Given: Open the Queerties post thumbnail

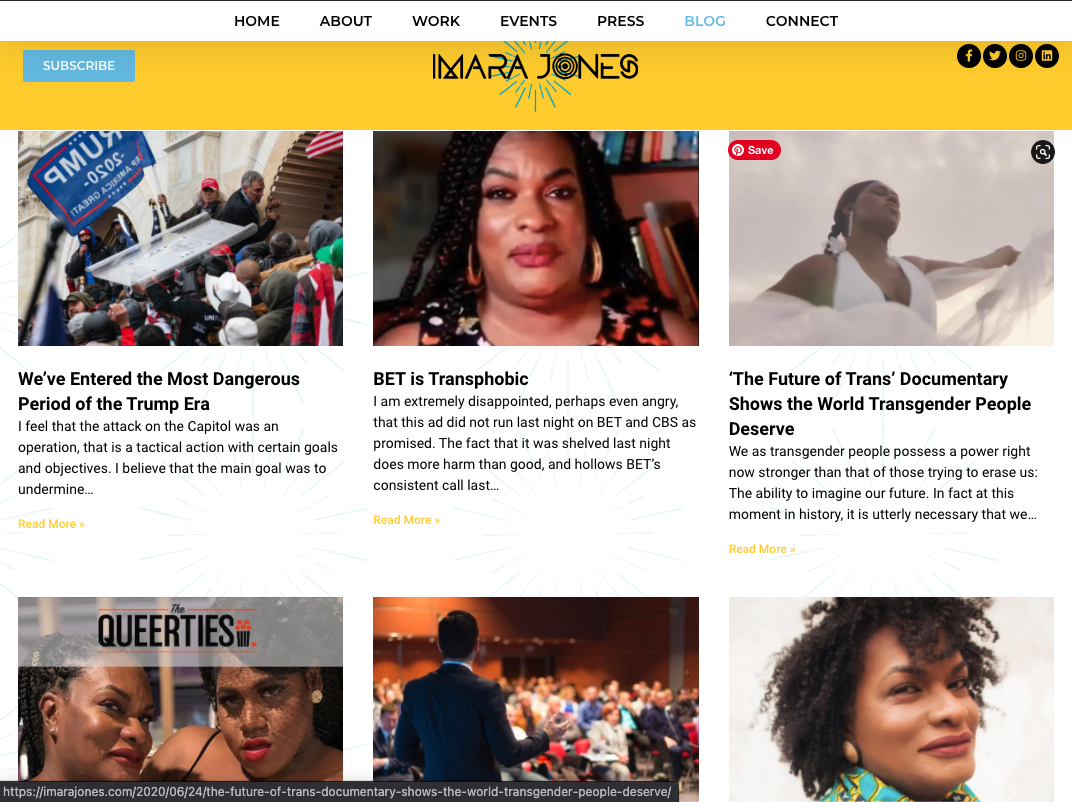Looking at the screenshot, I should (180, 689).
